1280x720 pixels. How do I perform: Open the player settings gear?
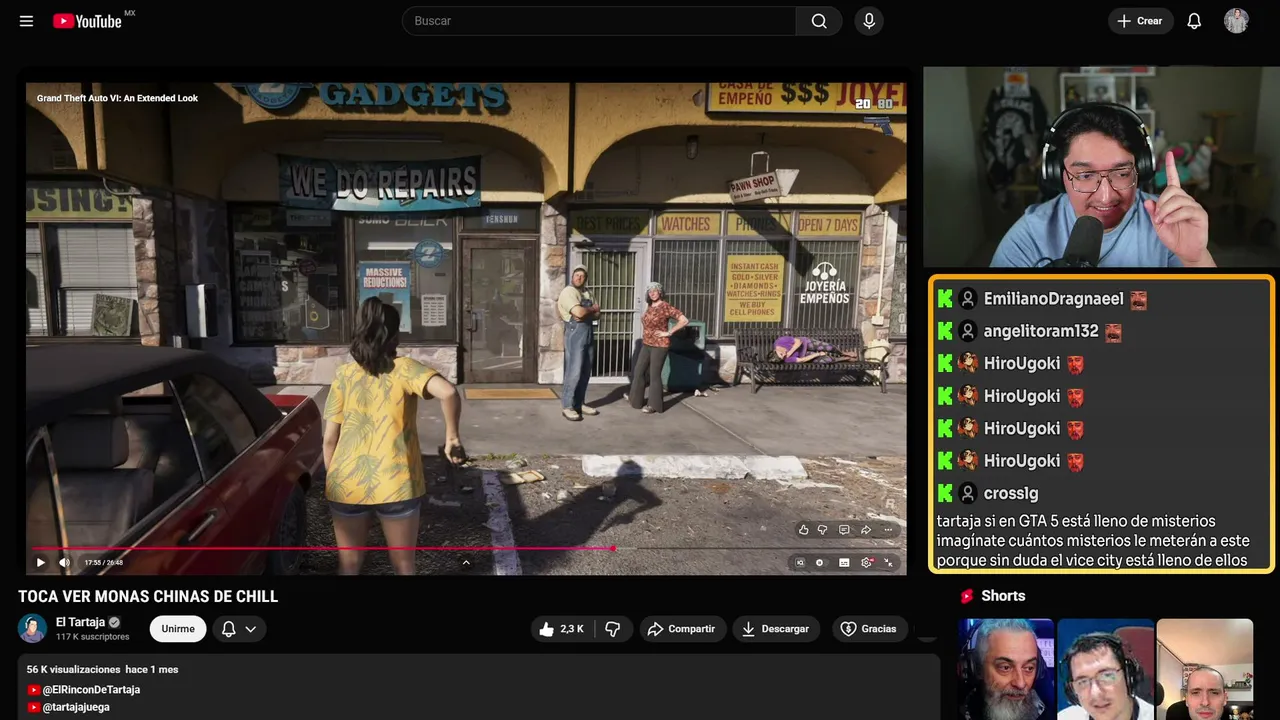[867, 563]
